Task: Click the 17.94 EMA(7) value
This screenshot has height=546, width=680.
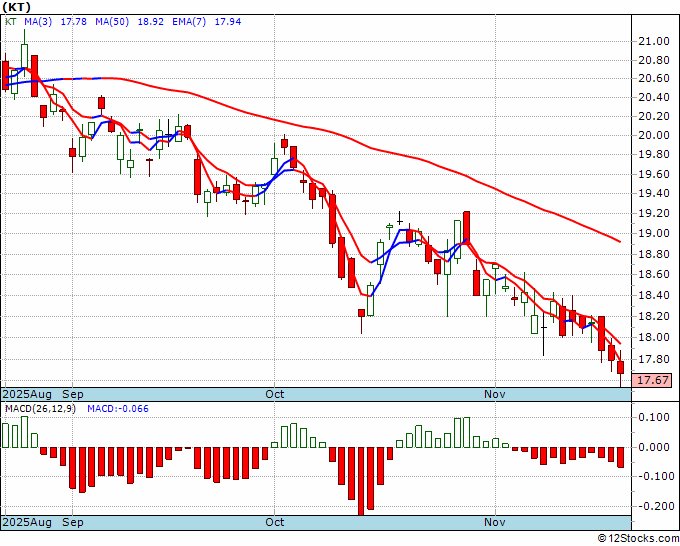Action: point(228,22)
